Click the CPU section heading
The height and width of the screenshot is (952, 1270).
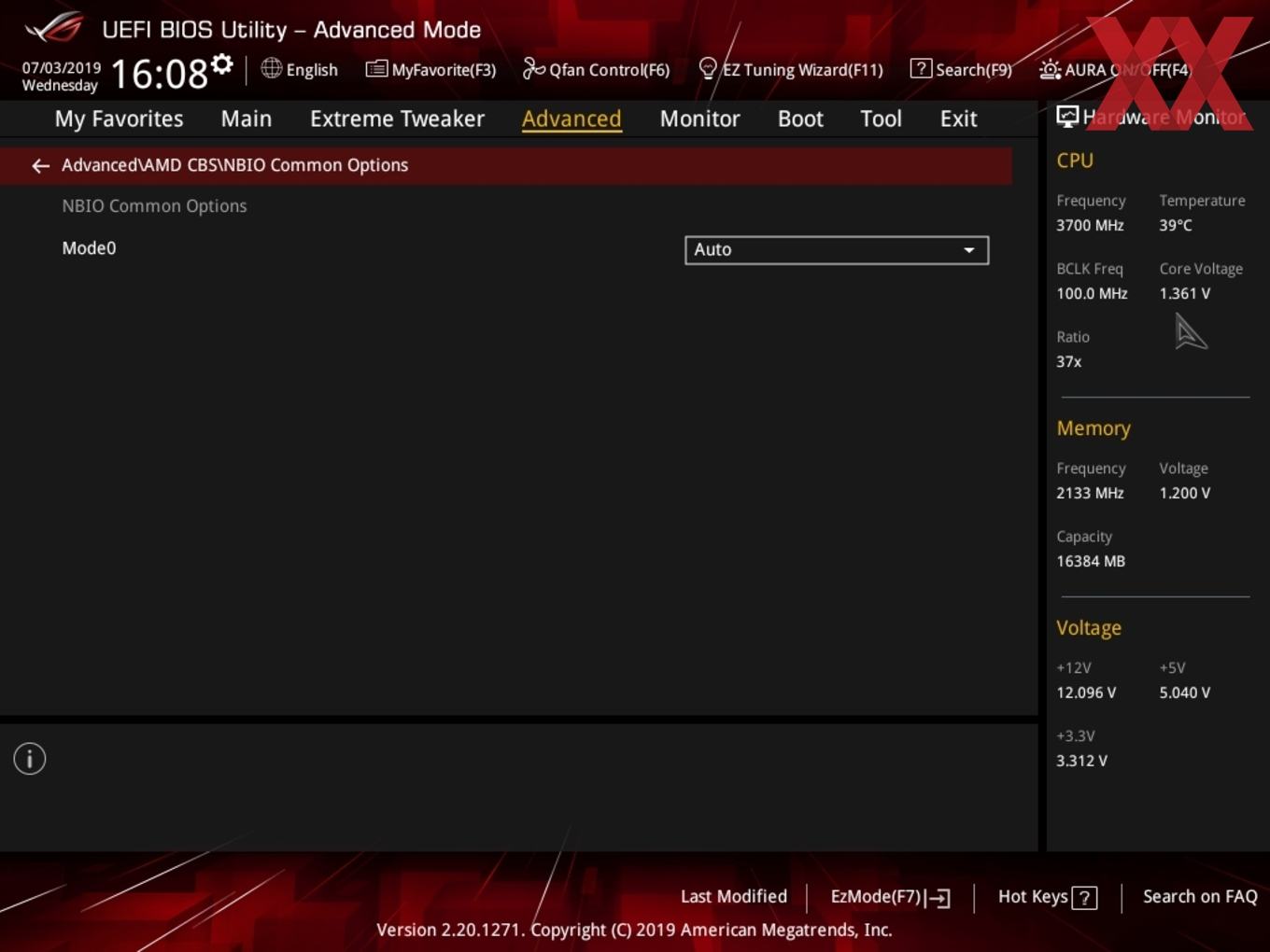click(1075, 161)
